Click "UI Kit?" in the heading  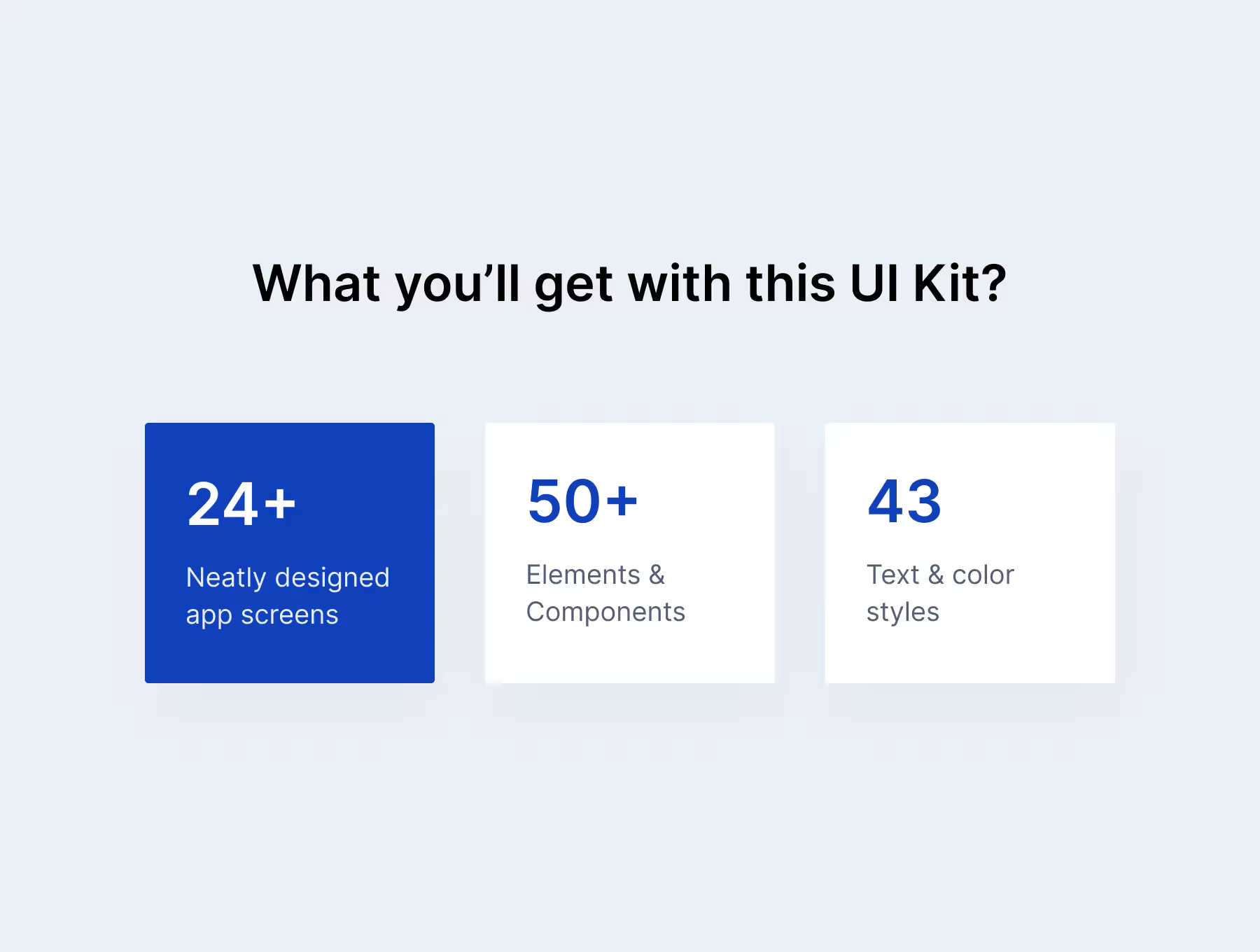(928, 283)
